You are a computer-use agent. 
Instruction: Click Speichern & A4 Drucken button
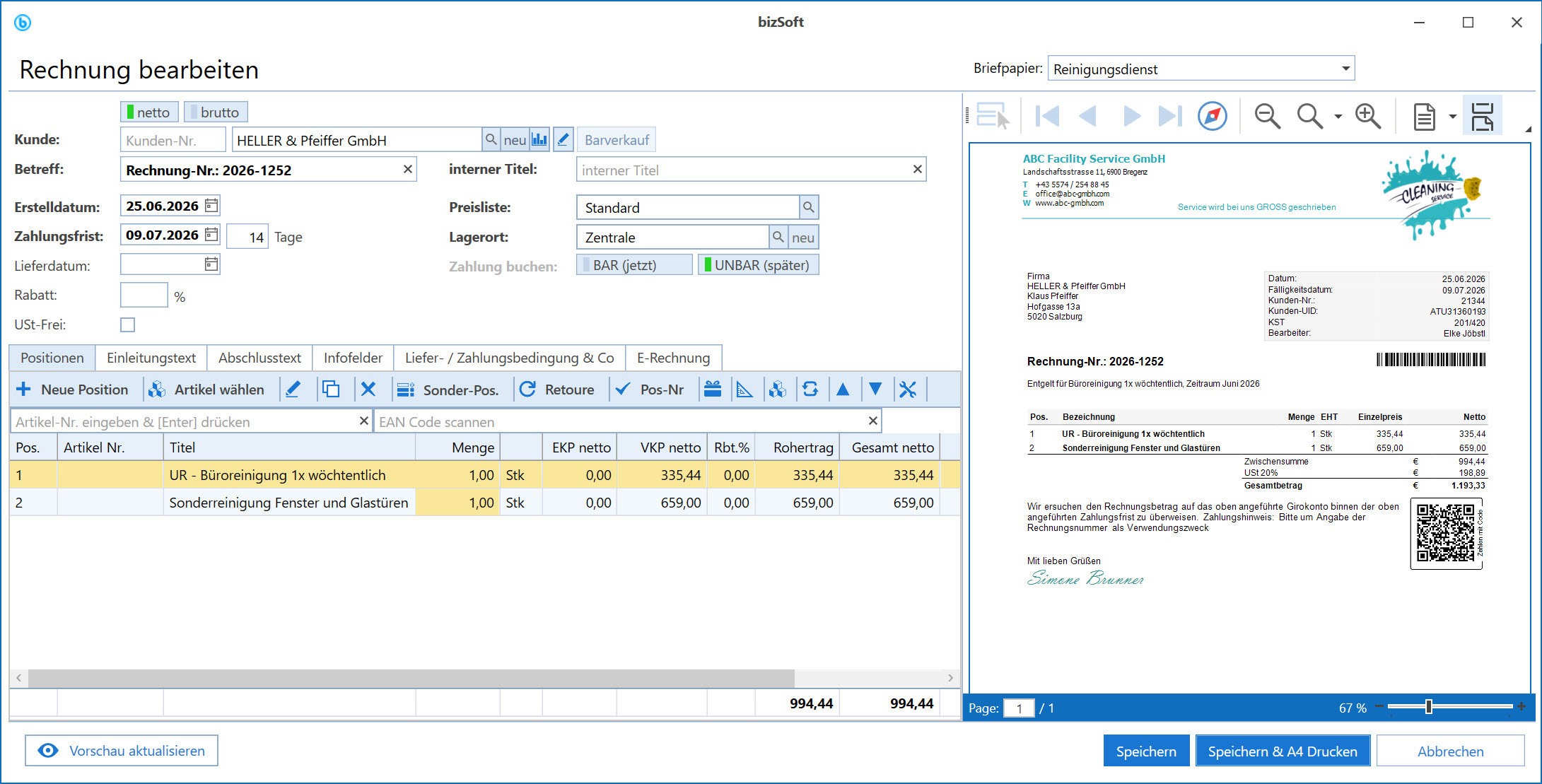point(1283,751)
